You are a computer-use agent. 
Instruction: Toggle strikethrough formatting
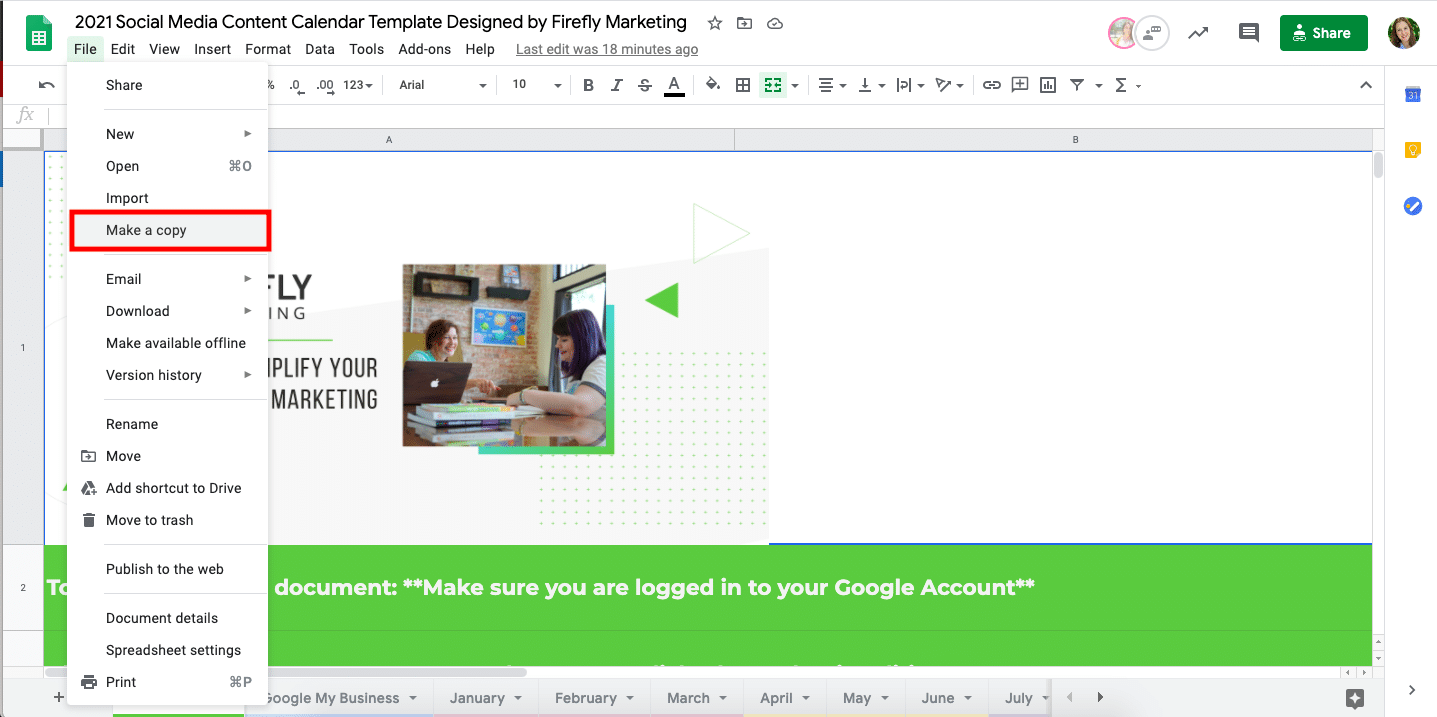(x=645, y=85)
